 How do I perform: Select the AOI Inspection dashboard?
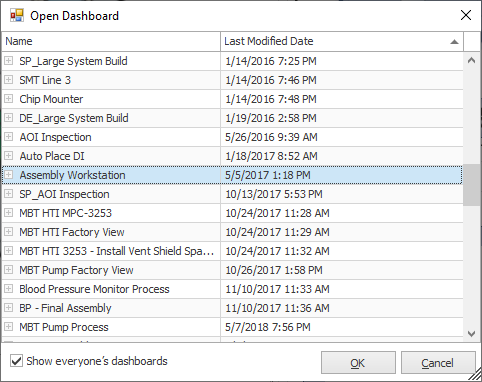tap(55, 137)
